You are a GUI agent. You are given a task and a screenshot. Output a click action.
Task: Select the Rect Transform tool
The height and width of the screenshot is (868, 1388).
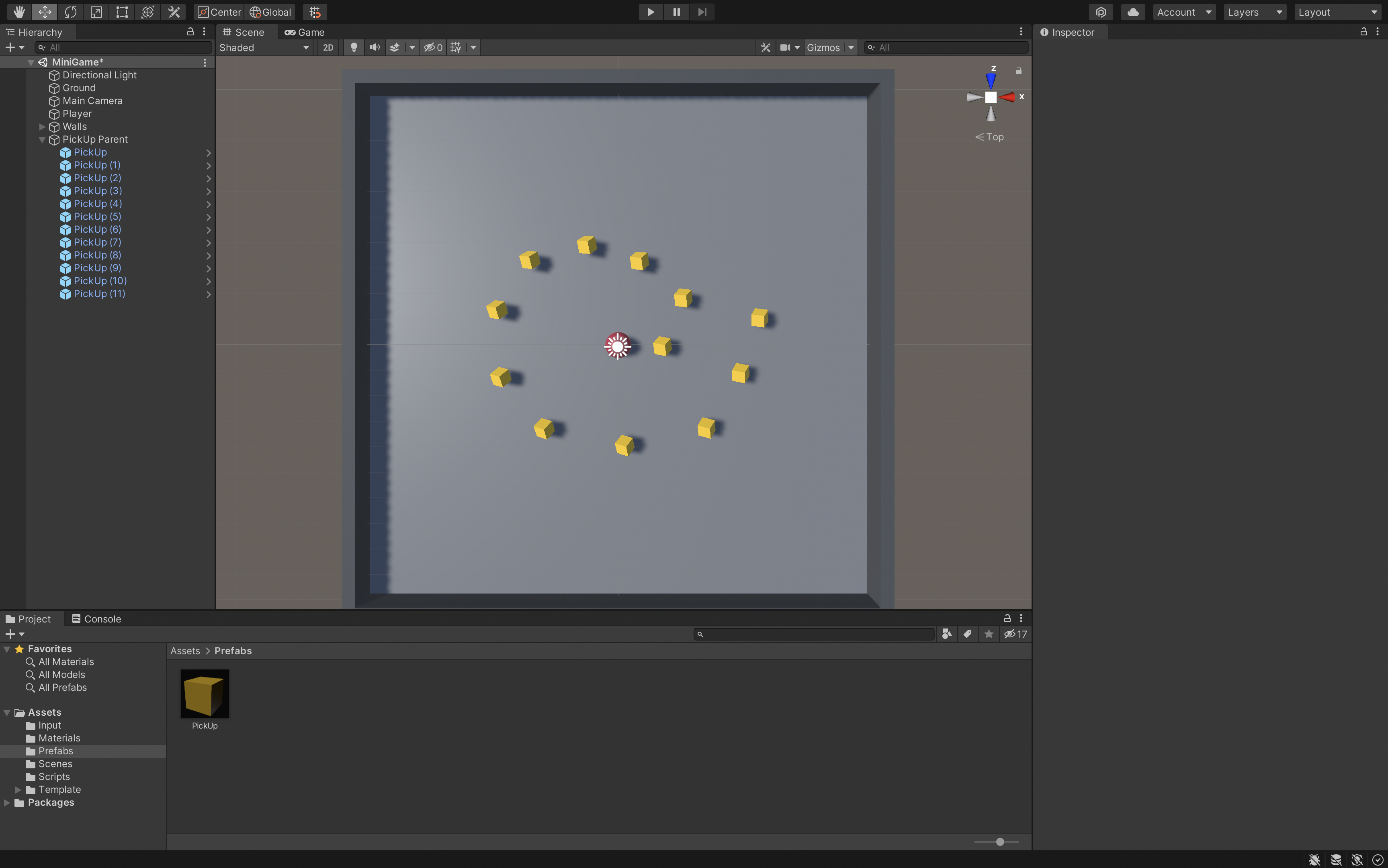(122, 12)
